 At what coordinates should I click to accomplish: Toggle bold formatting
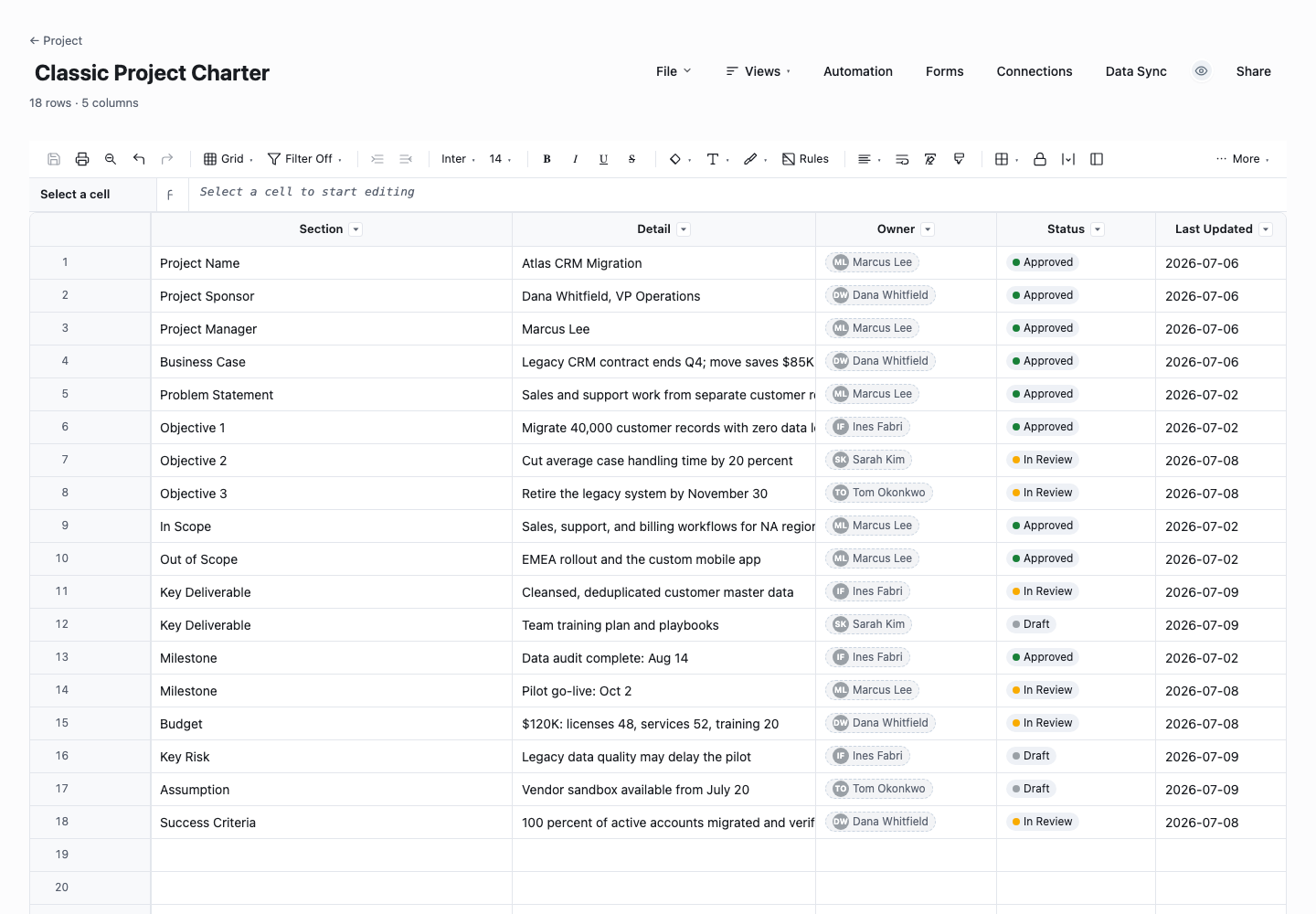pyautogui.click(x=547, y=159)
